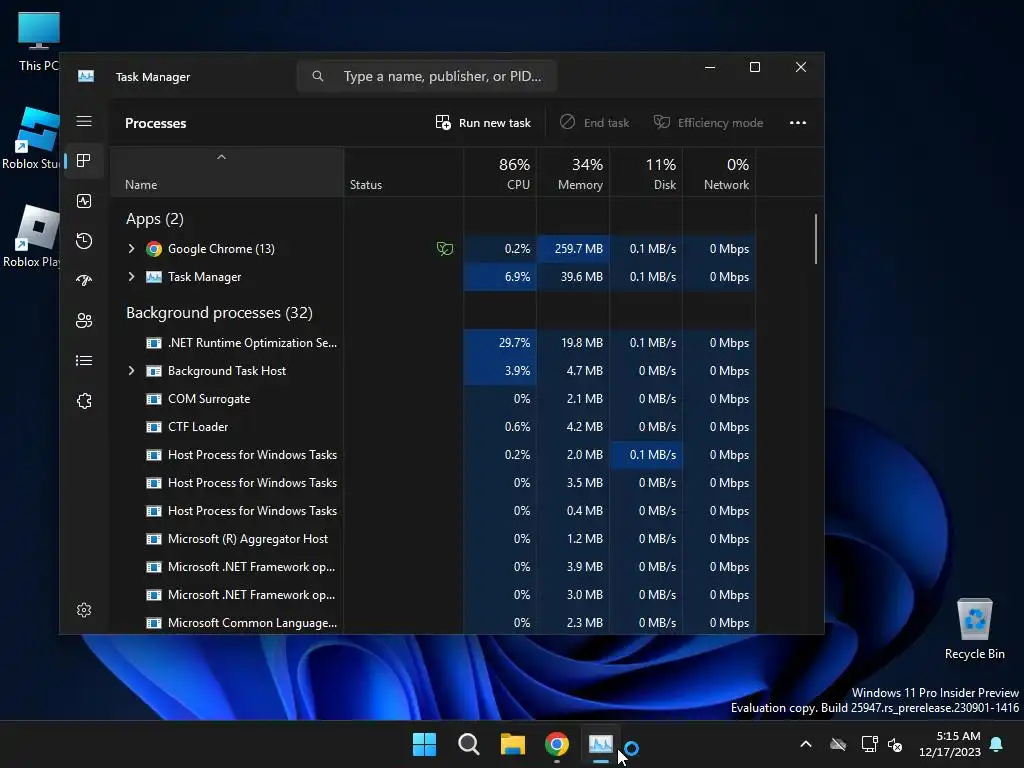
Task: Open the Users sidebar icon
Action: click(x=84, y=321)
